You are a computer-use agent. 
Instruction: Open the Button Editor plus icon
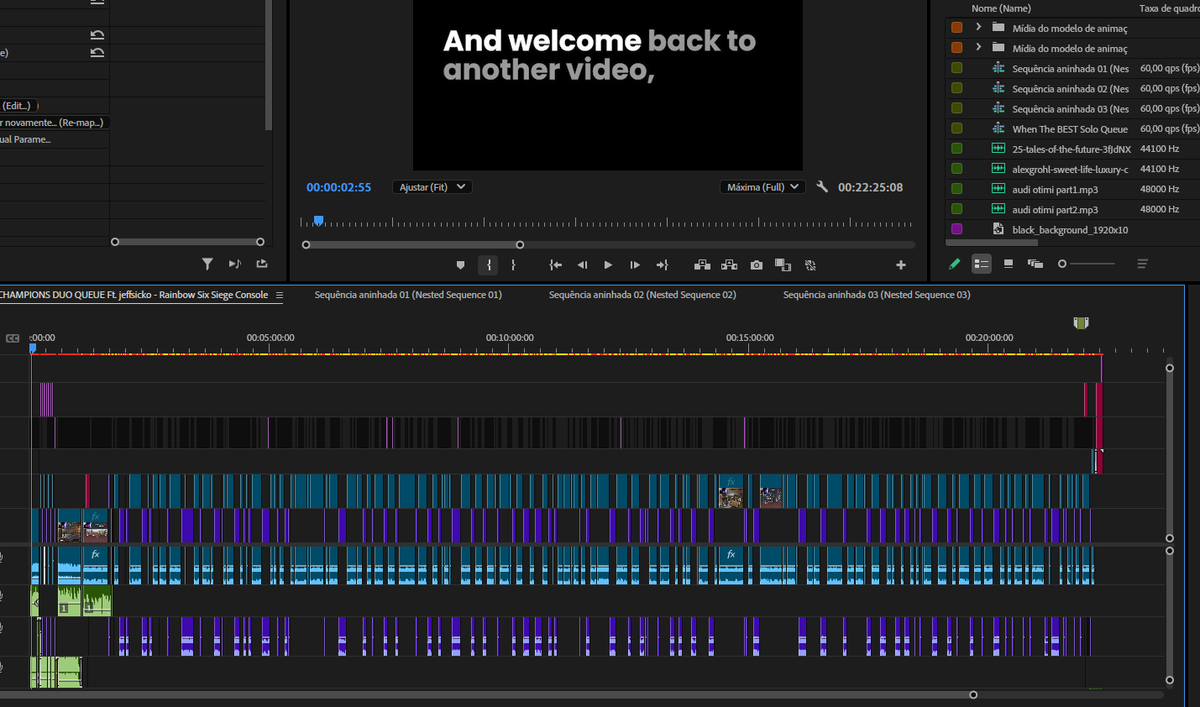(901, 265)
